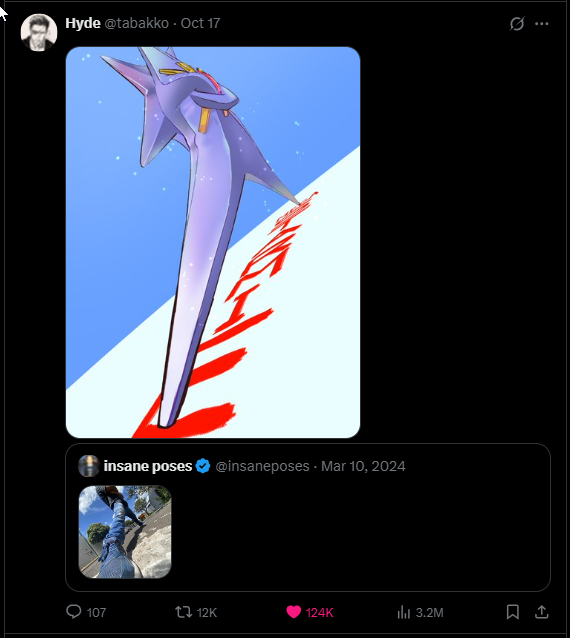Click the 12K repost count

click(207, 612)
